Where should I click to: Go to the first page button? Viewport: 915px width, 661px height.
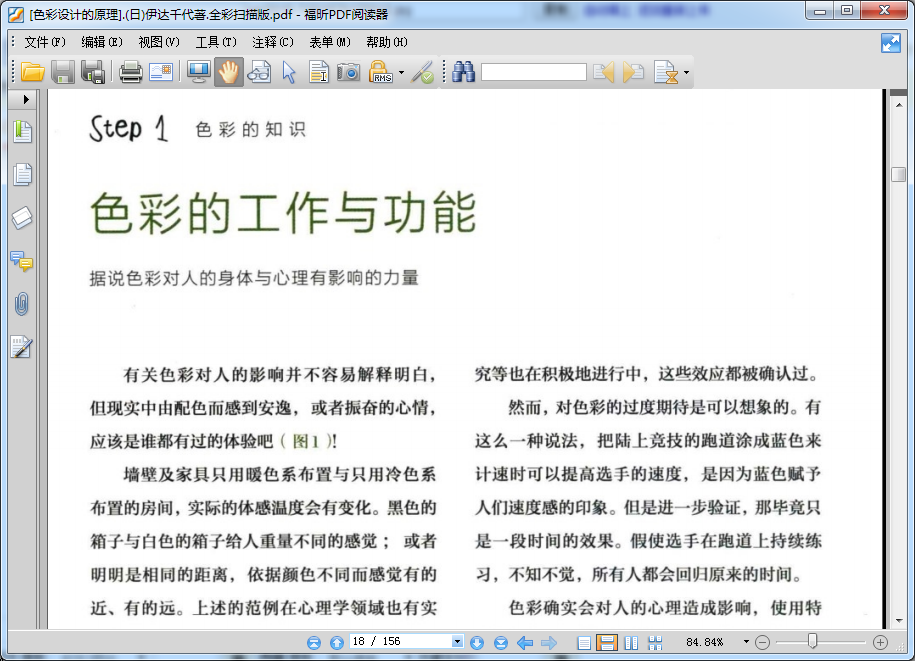point(314,642)
